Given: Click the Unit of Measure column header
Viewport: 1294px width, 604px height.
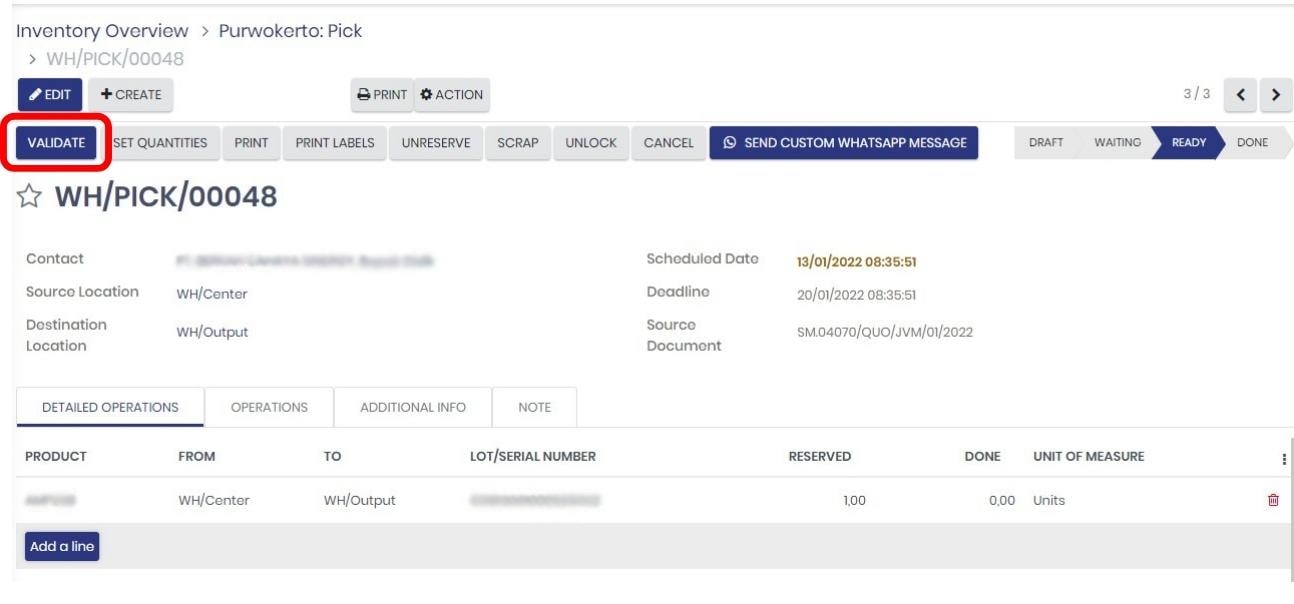Looking at the screenshot, I should click(1089, 456).
